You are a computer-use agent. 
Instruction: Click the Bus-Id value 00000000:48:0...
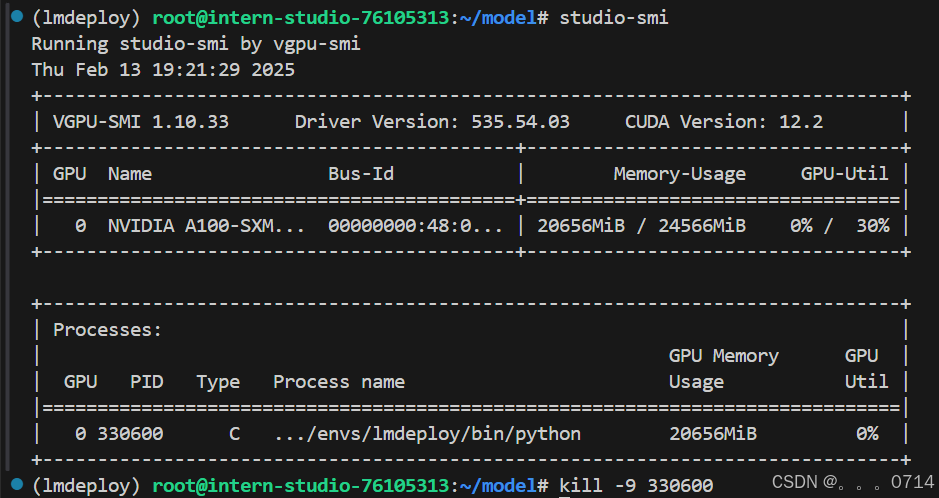(x=415, y=226)
